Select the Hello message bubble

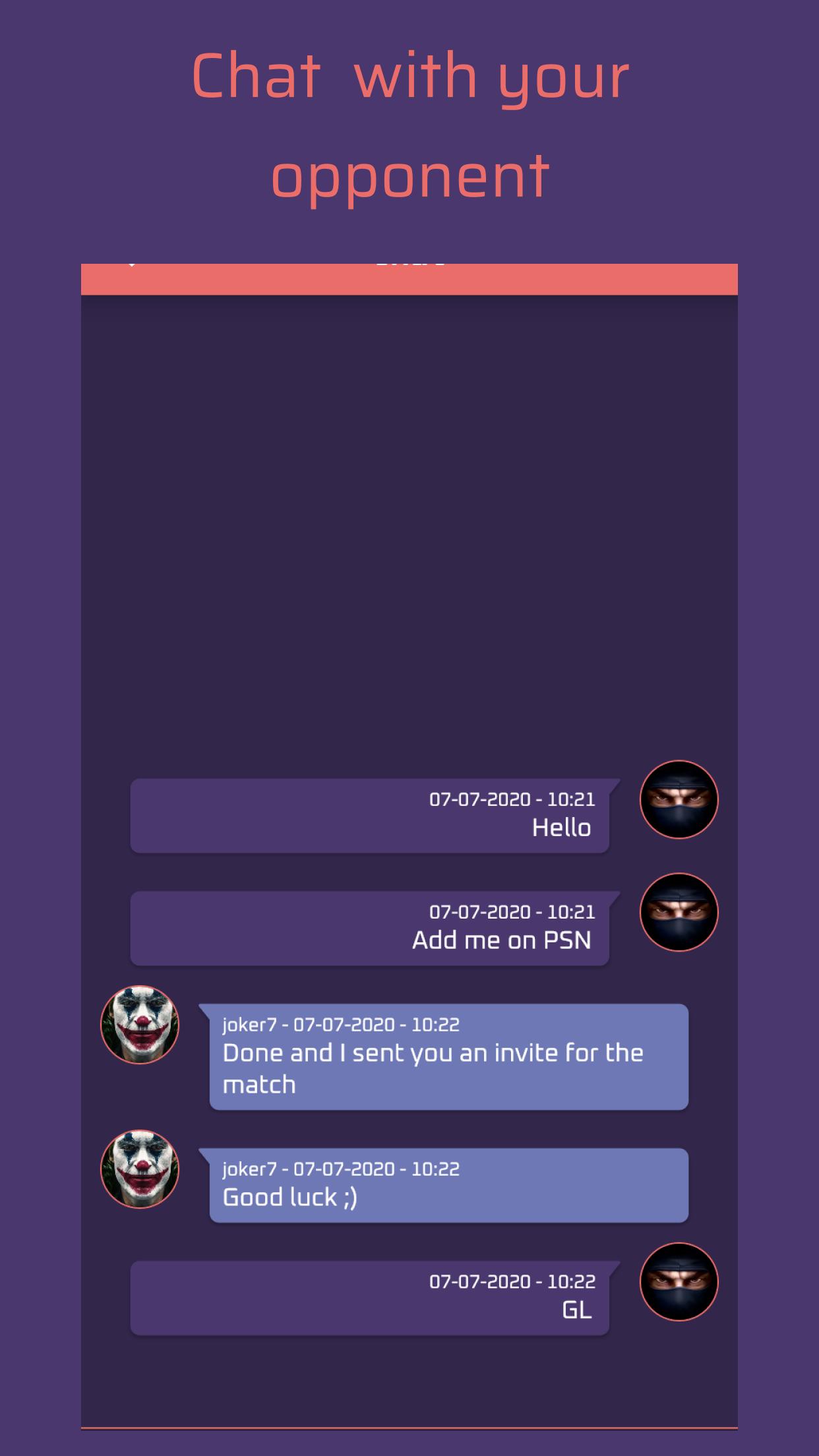pyautogui.click(x=375, y=816)
